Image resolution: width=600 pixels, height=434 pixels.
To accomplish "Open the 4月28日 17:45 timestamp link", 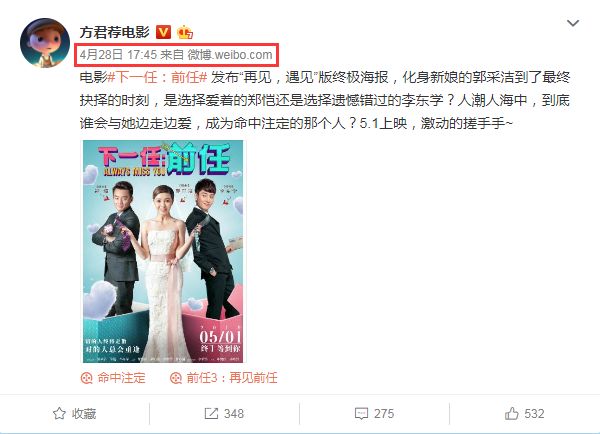I will tap(118, 55).
